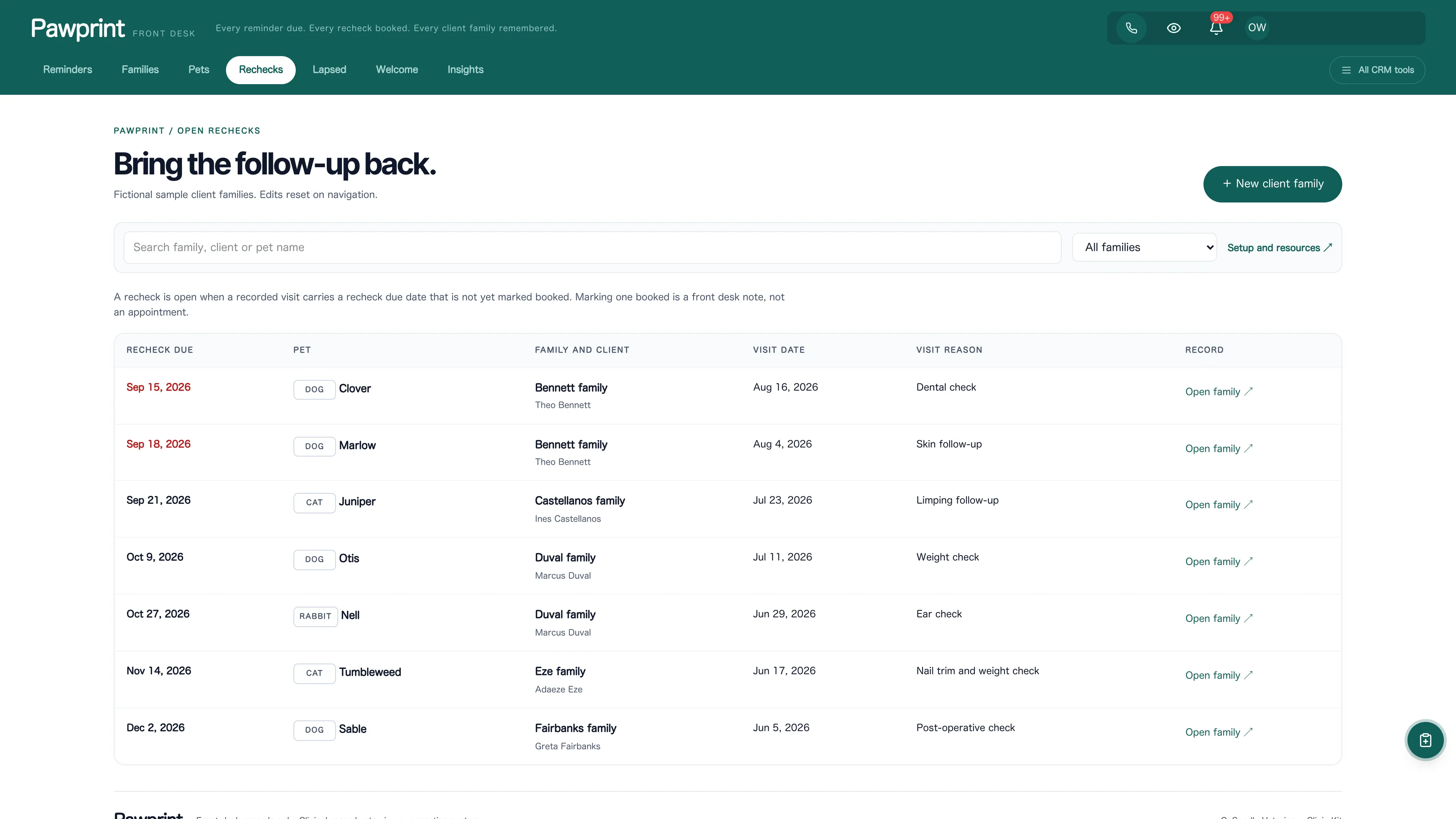
Task: Open All CRM tools menu
Action: [x=1377, y=70]
